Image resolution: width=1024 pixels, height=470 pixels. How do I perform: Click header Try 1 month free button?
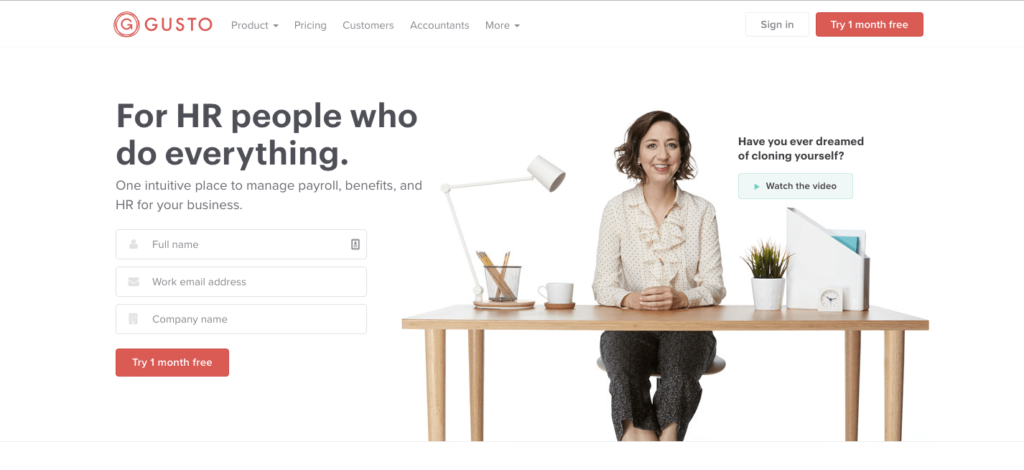coord(869,25)
